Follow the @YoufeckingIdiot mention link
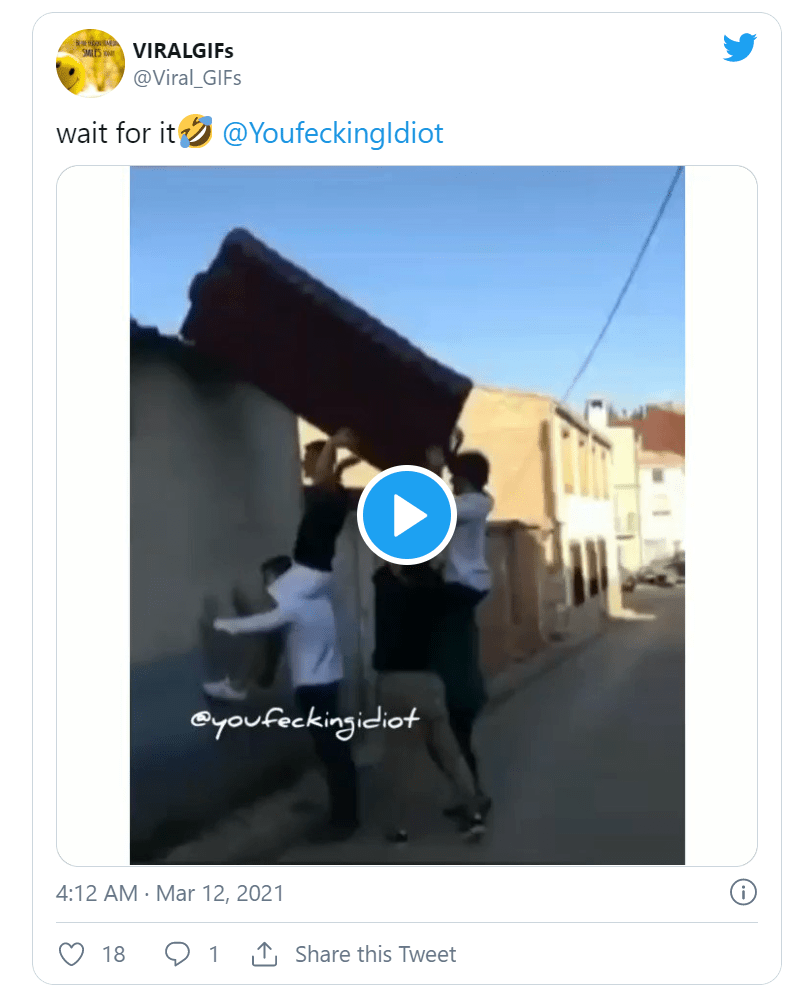This screenshot has height=1001, width=792. (x=332, y=133)
